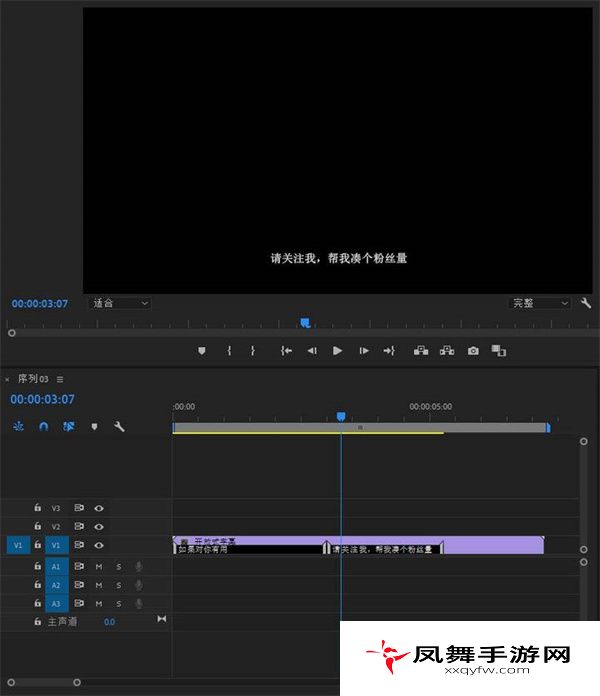Viewport: 600px width, 696px height.
Task: Enable voice-over record on A1
Action: [139, 567]
